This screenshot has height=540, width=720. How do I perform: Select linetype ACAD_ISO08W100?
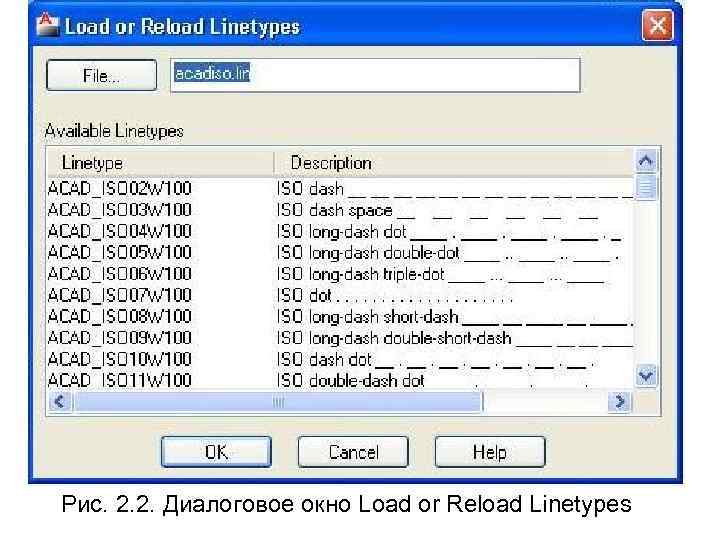click(x=119, y=316)
